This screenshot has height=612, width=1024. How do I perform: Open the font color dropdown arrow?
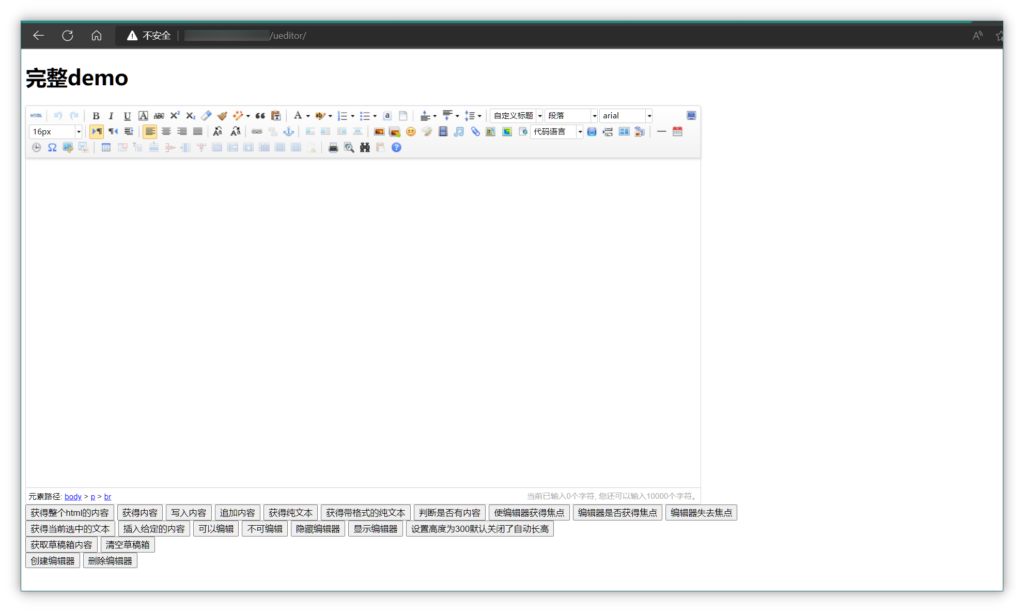[x=308, y=116]
